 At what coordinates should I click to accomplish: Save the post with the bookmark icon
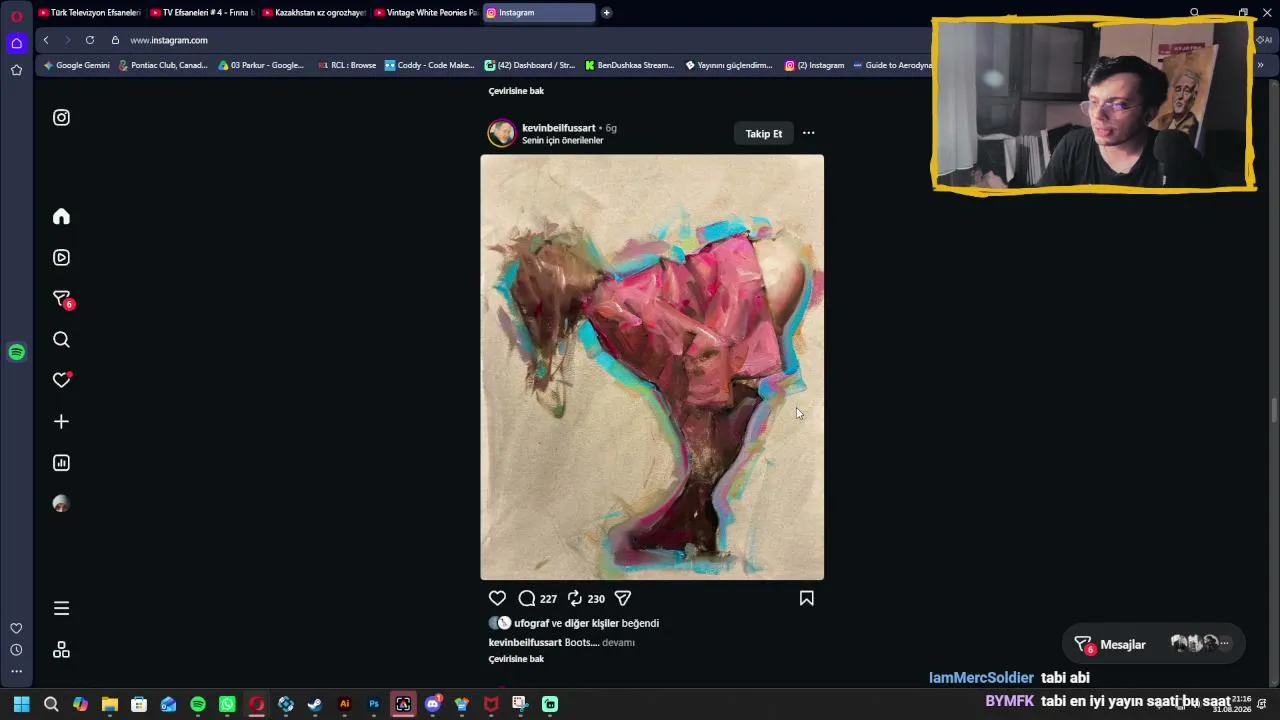(806, 598)
